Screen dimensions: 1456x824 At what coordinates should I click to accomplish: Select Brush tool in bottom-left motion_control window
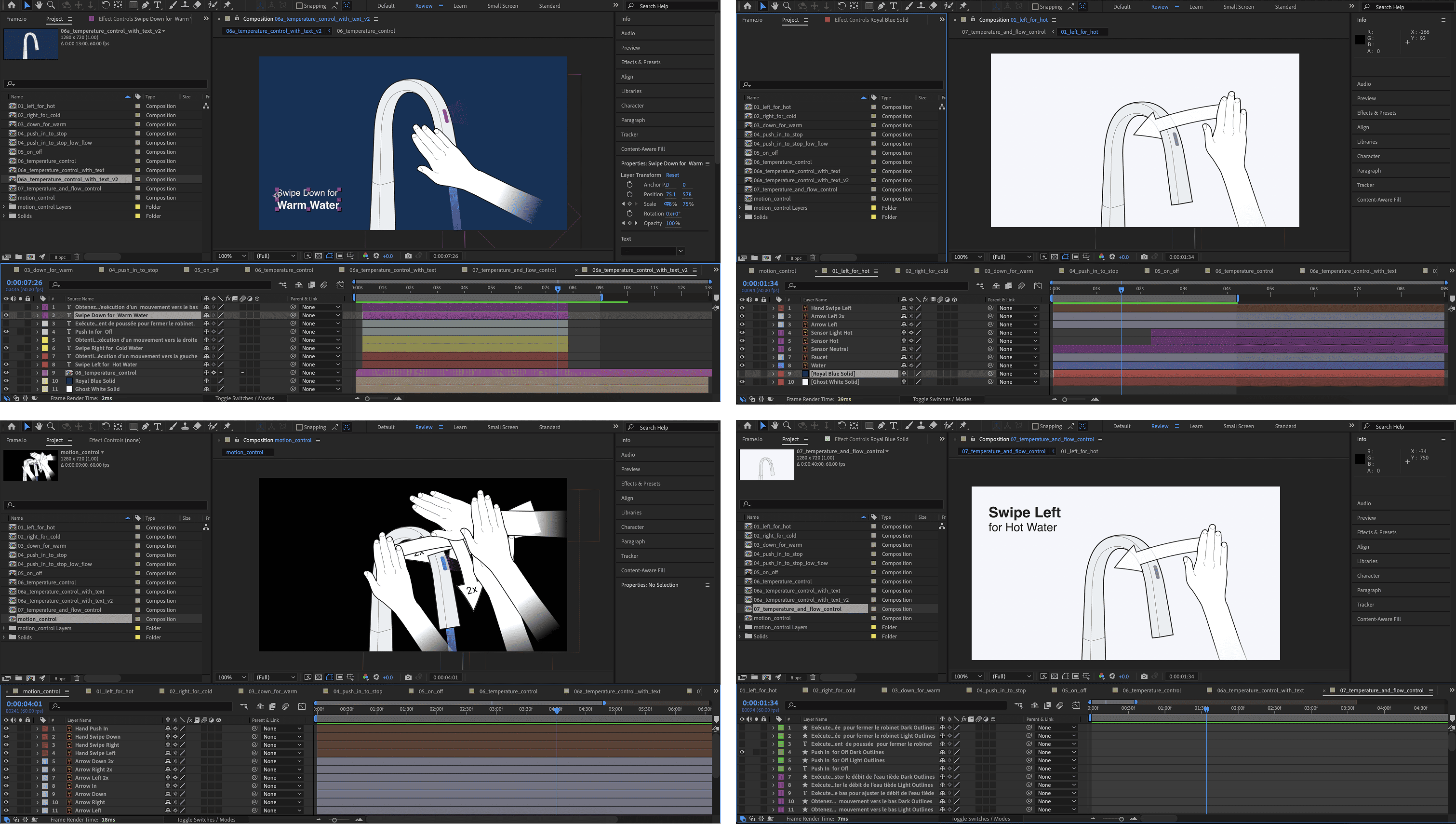(173, 427)
